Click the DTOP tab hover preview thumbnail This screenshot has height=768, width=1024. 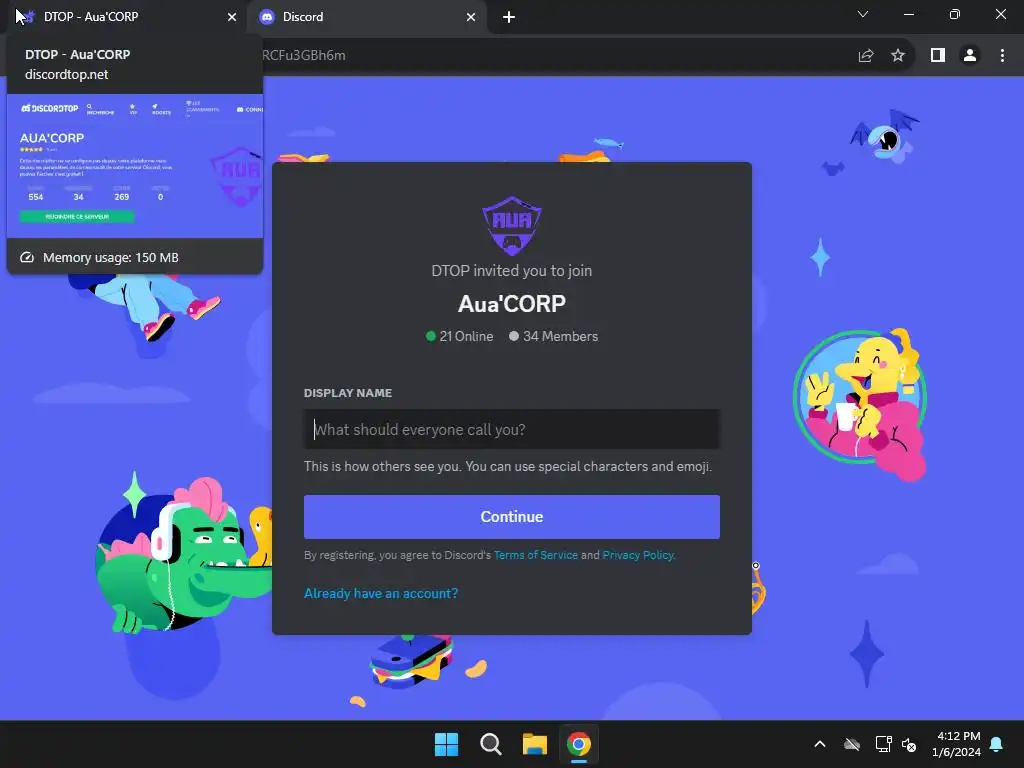point(135,166)
